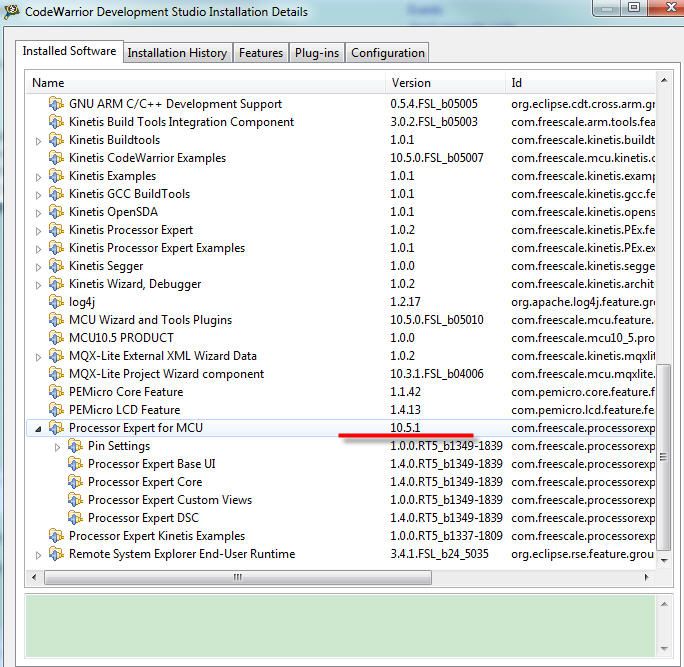Viewport: 684px width, 667px height.
Task: Select the MCU10.5 PRODUCT row name
Action: 121,338
